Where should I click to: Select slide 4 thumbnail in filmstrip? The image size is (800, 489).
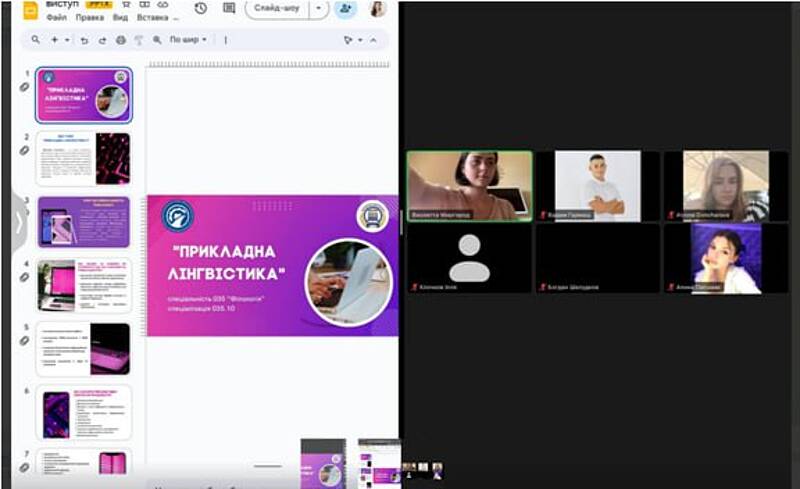click(x=84, y=286)
